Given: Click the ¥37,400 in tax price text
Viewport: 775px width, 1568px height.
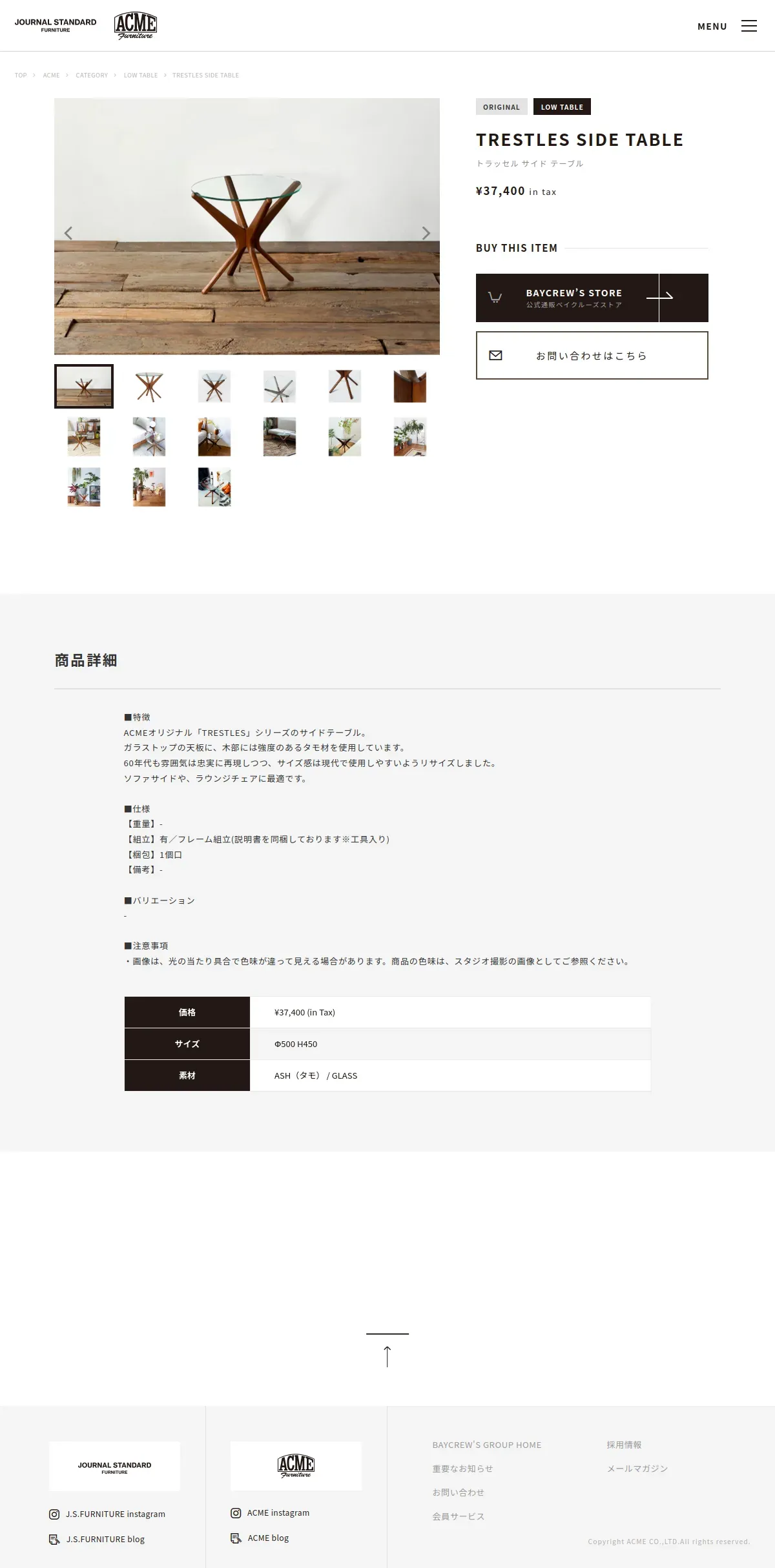Looking at the screenshot, I should coord(516,191).
